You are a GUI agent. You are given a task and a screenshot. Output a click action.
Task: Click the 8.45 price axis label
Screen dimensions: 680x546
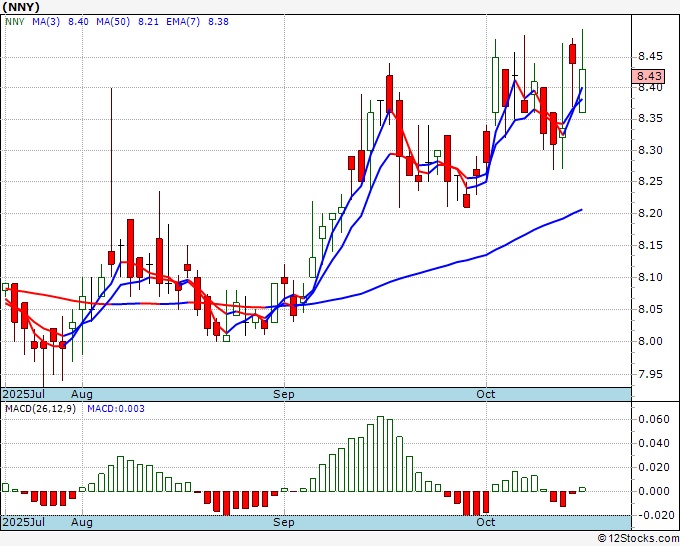pos(650,56)
